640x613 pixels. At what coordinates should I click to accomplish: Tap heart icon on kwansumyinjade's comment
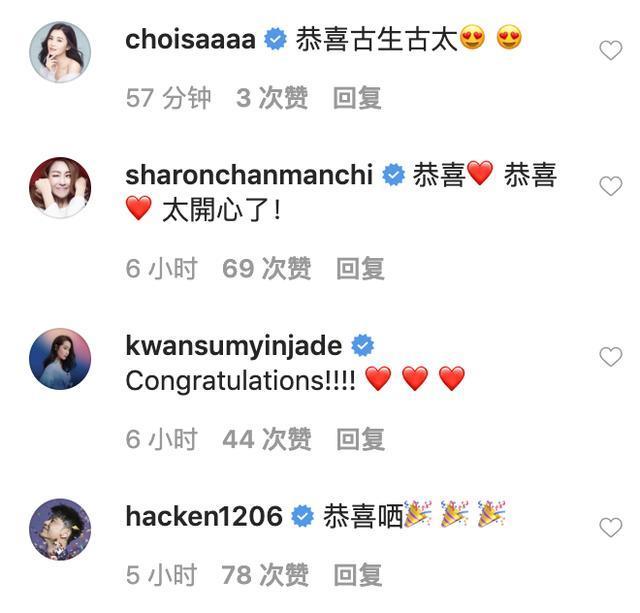click(611, 357)
